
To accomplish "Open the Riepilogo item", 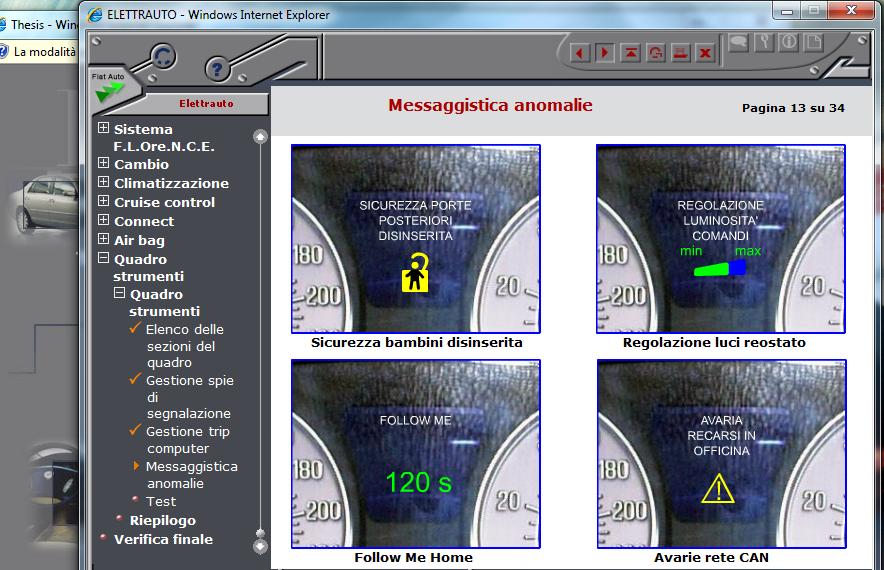I will 162,520.
